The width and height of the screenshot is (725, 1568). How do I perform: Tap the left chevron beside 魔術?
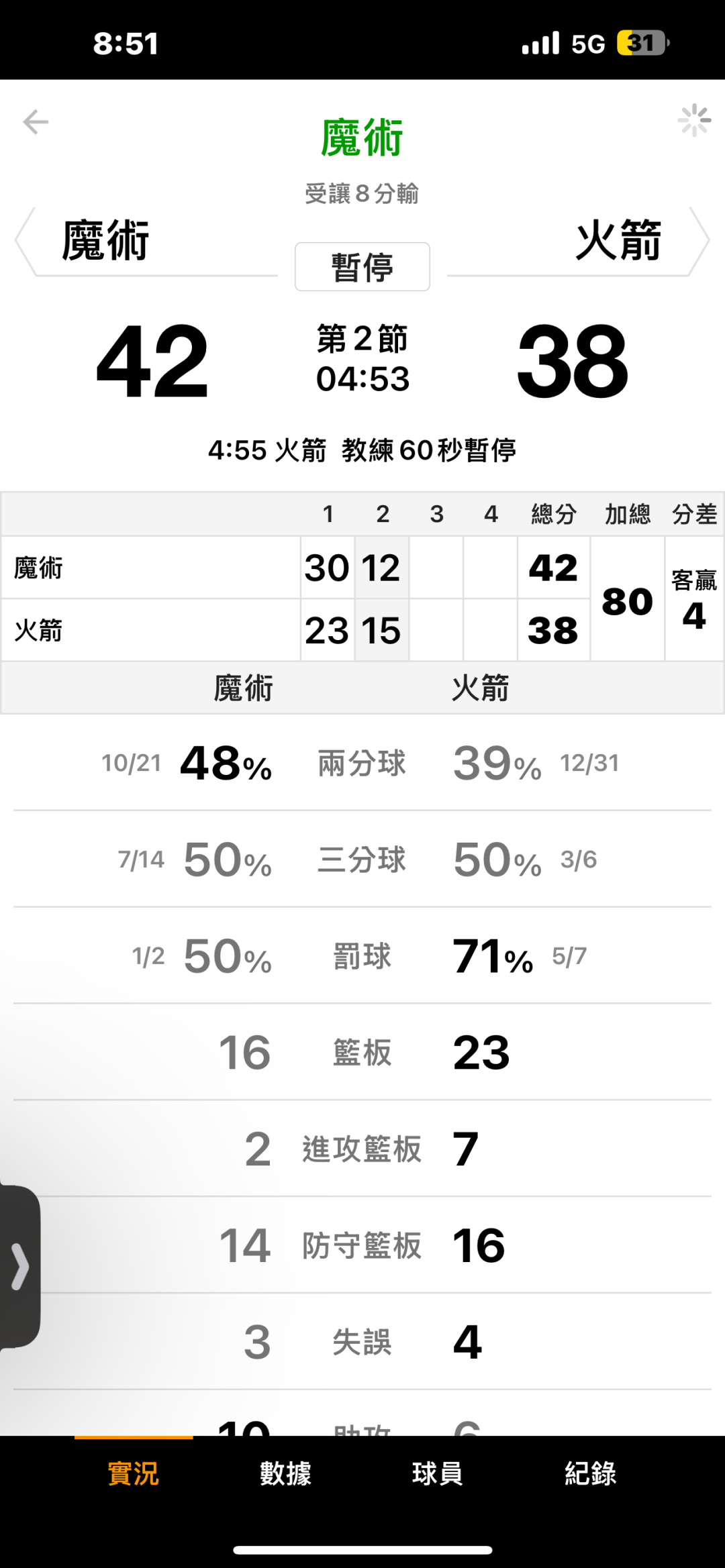(x=24, y=241)
